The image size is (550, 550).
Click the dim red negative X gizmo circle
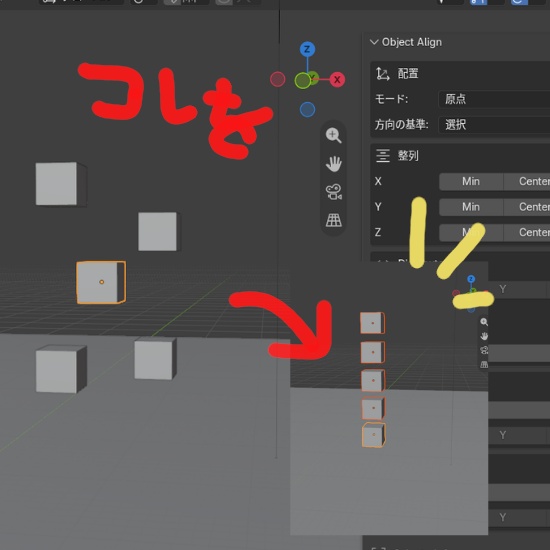tap(277, 79)
